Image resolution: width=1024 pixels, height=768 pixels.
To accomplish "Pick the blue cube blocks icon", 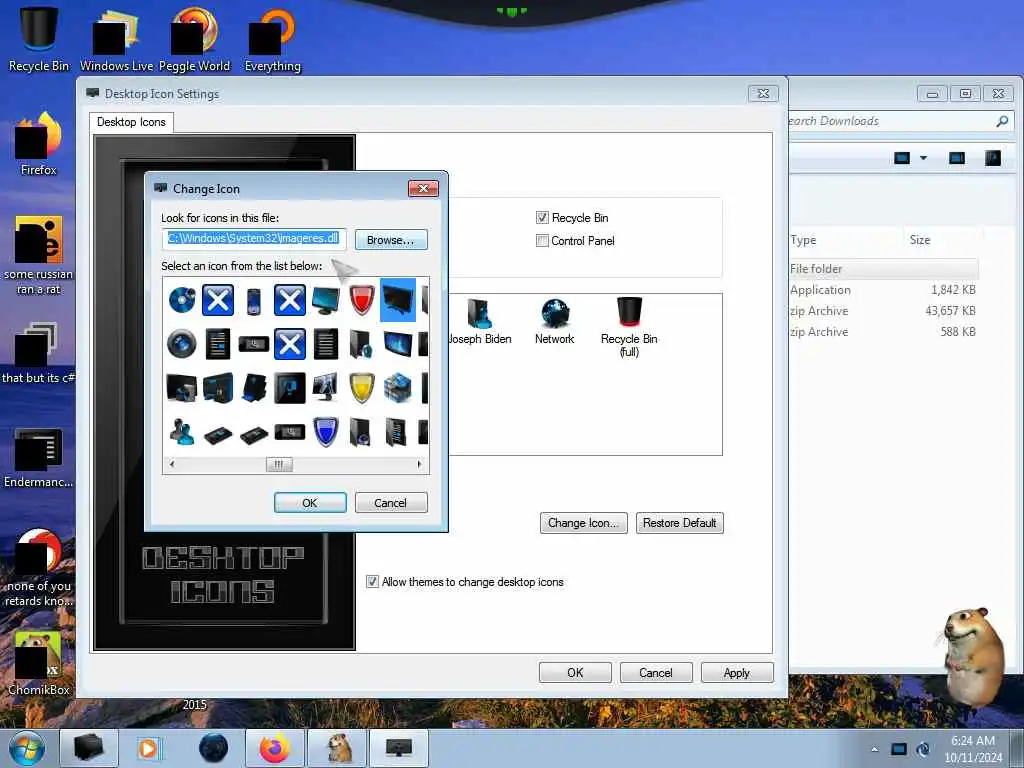I will point(398,387).
